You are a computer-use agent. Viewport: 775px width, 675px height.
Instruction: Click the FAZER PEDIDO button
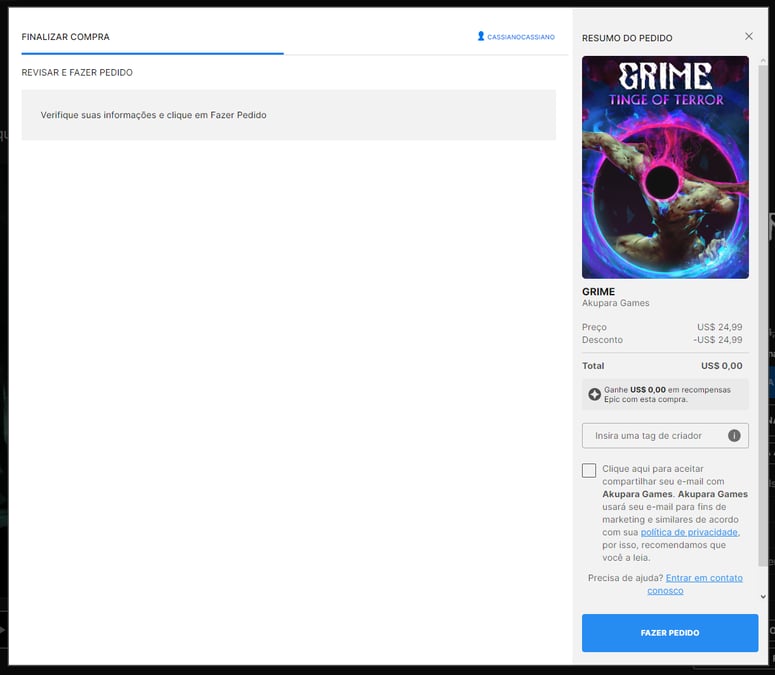click(670, 633)
